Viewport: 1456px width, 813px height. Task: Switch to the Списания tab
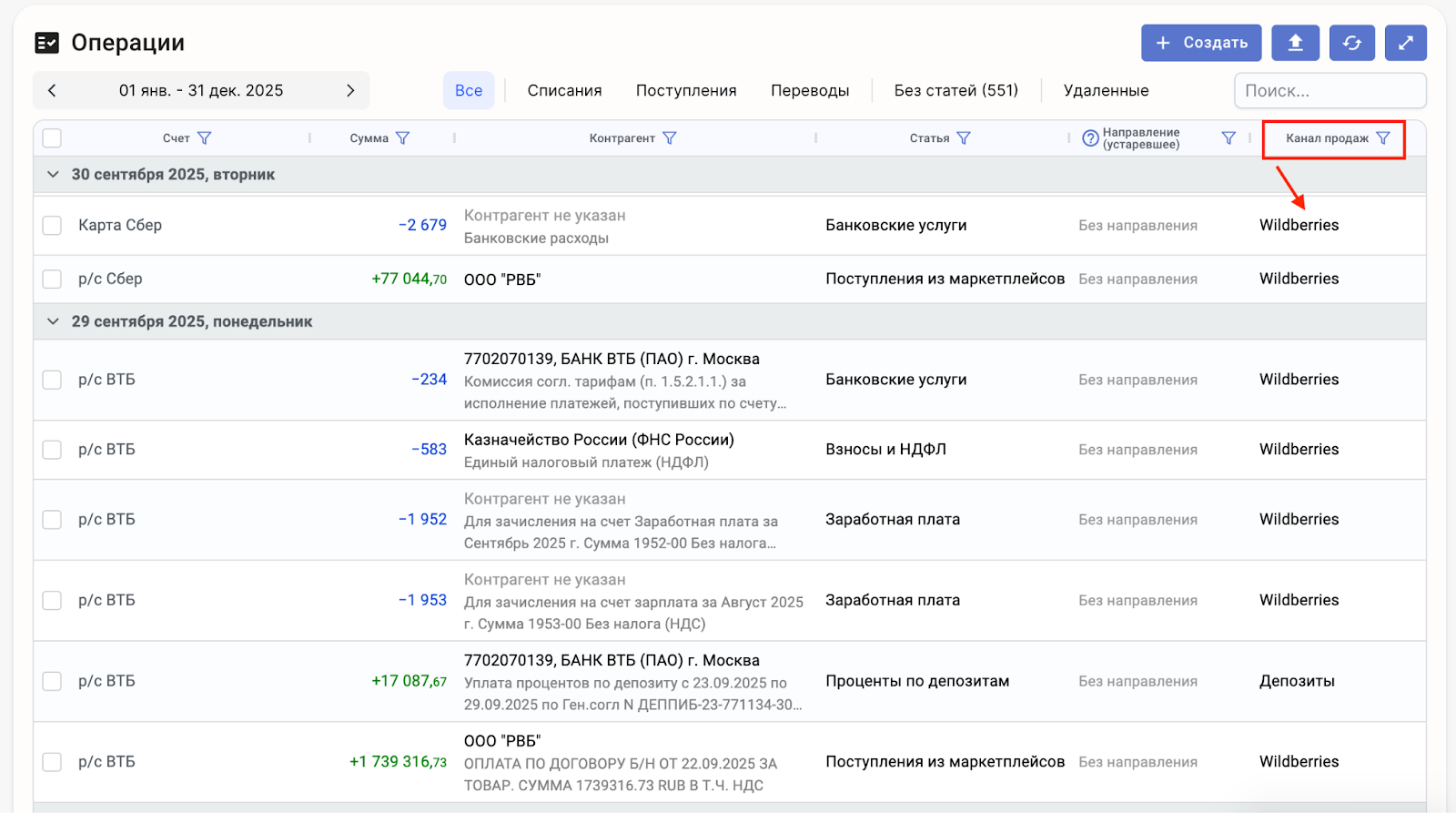(x=564, y=91)
